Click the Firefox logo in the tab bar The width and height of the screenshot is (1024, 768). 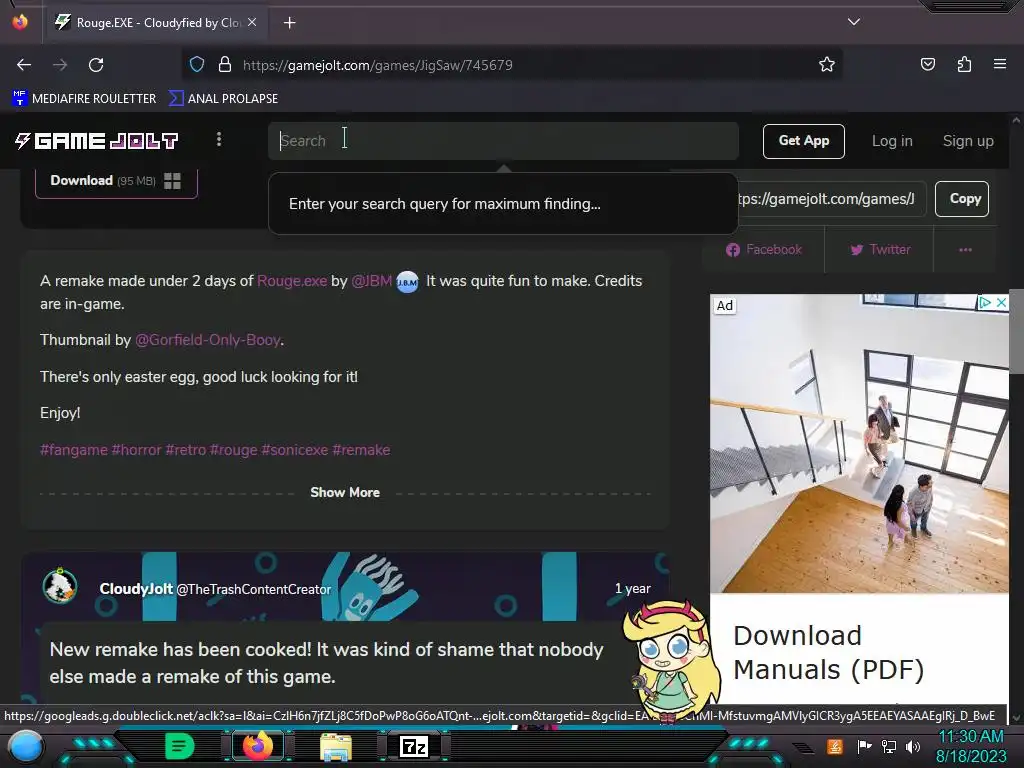(20, 22)
